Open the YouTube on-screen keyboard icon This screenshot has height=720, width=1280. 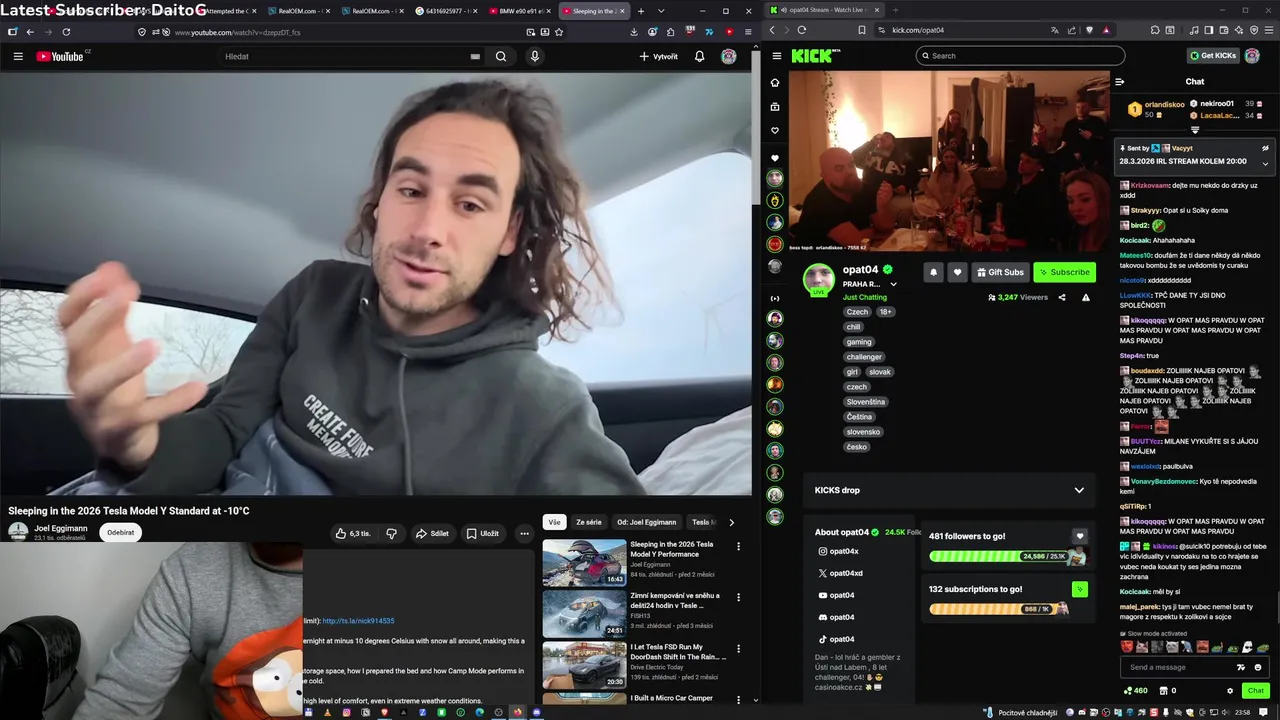pyautogui.click(x=475, y=56)
